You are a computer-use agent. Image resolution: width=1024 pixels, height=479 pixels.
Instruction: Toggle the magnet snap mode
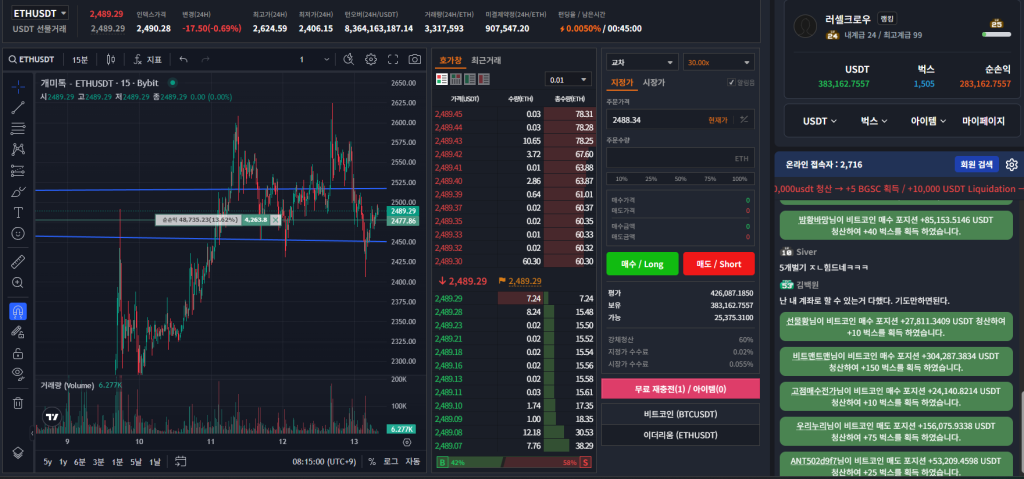point(18,311)
